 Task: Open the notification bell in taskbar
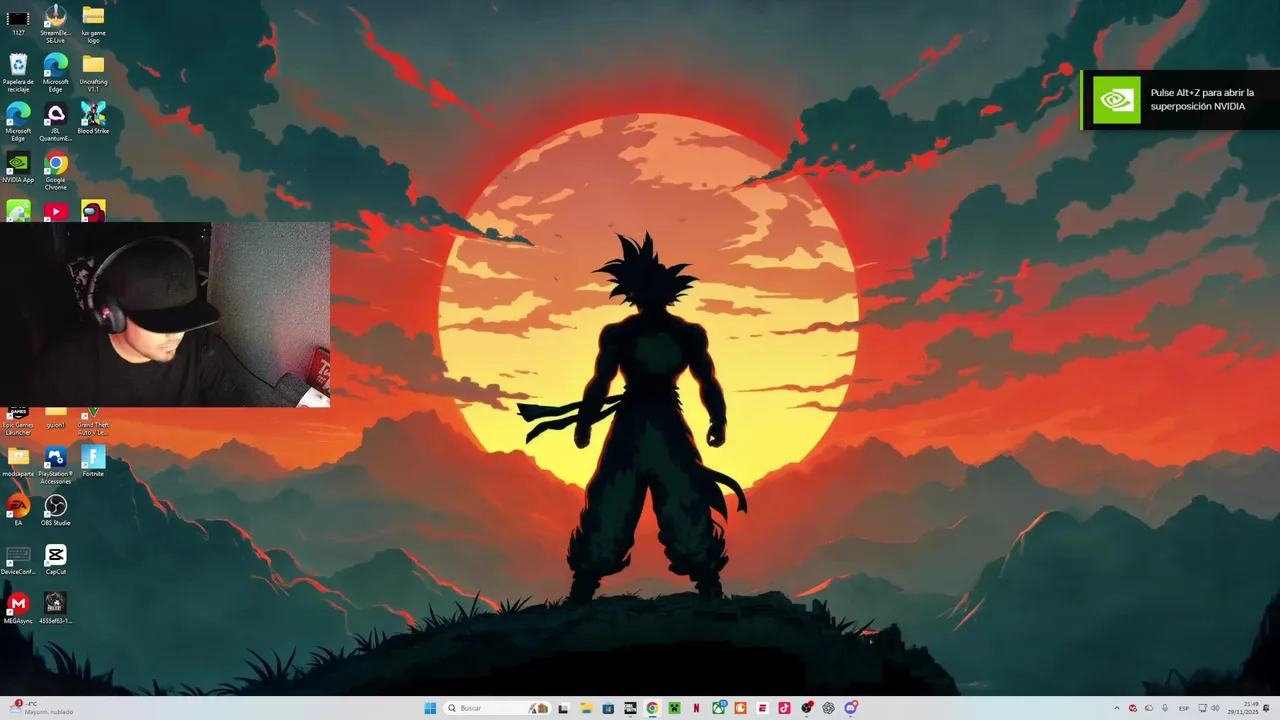click(x=1266, y=708)
